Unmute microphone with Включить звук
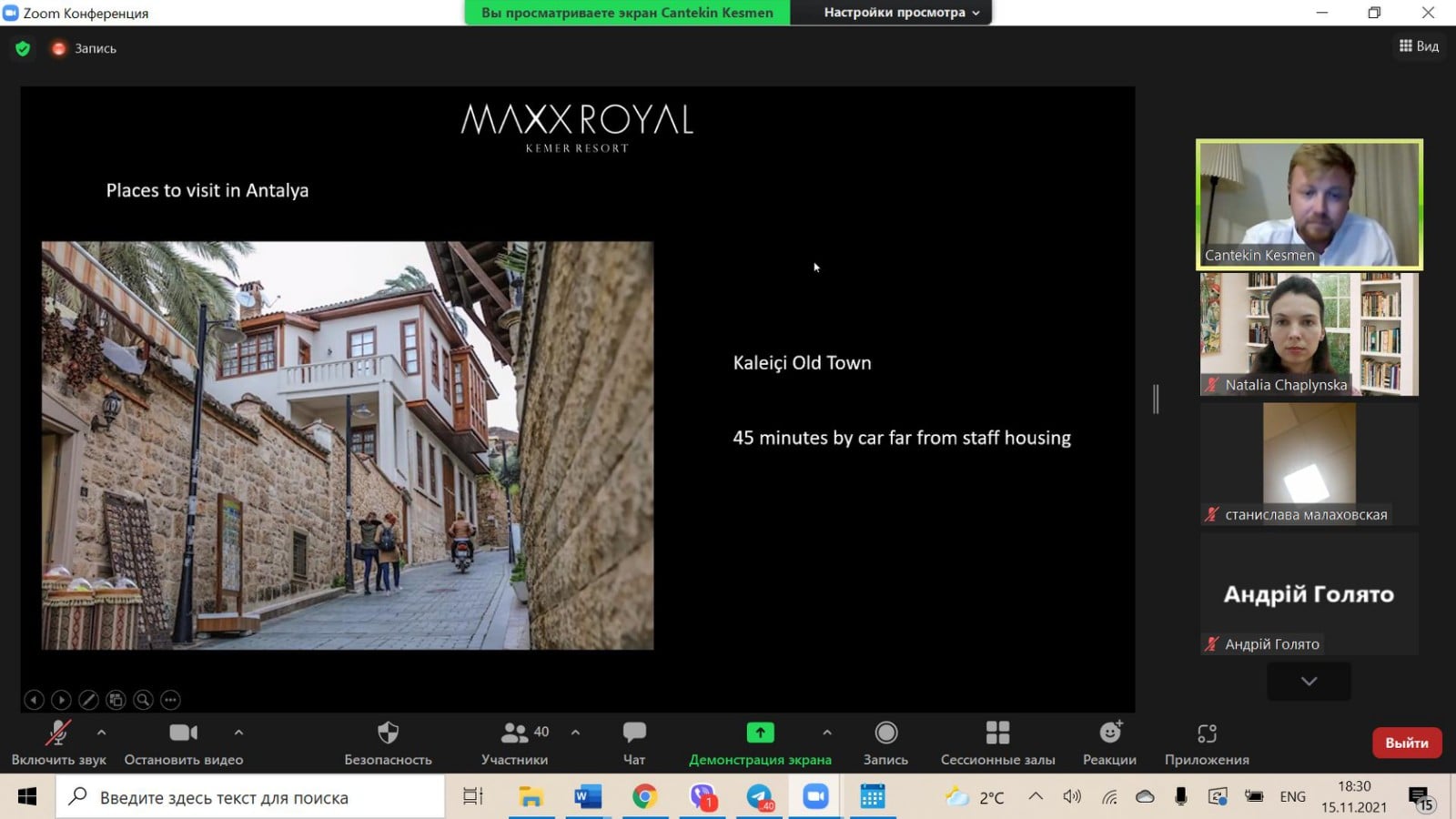 point(58,733)
